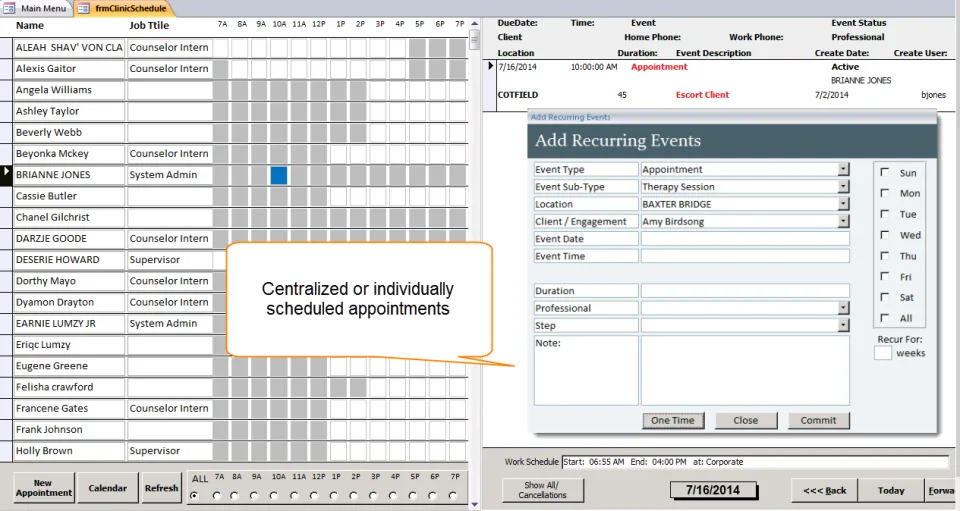Viewport: 960px width, 511px height.
Task: Click into the Duration field
Action: 745,291
